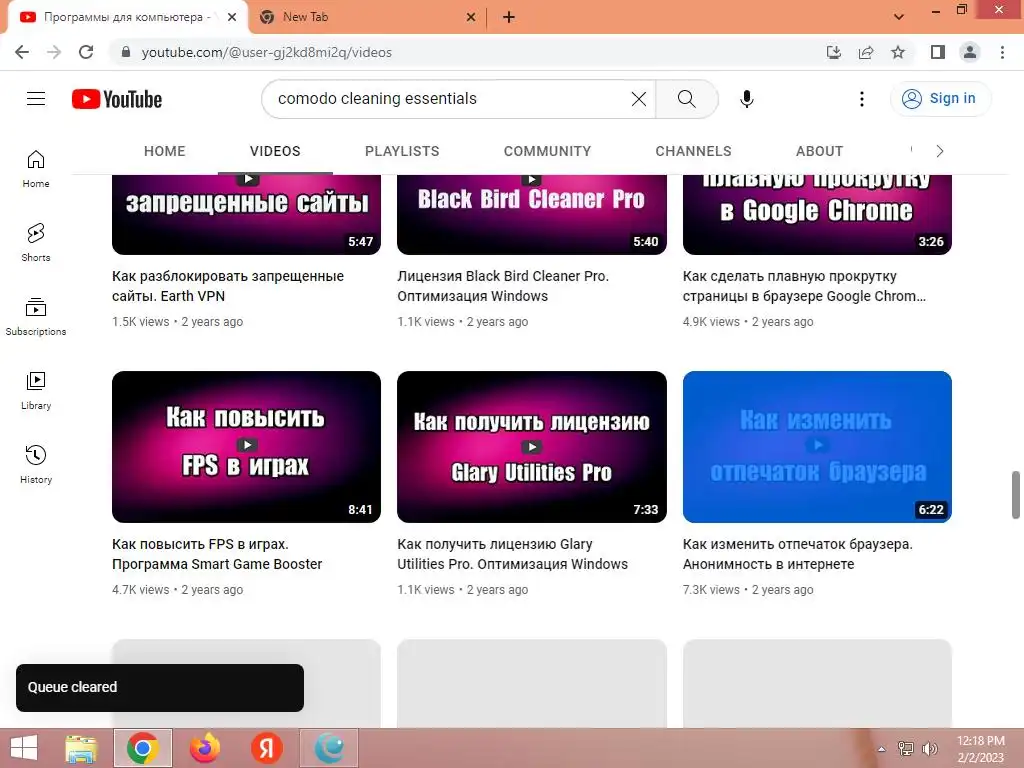Viewport: 1024px width, 768px height.
Task: Toggle Chrome side panel
Action: [x=938, y=52]
